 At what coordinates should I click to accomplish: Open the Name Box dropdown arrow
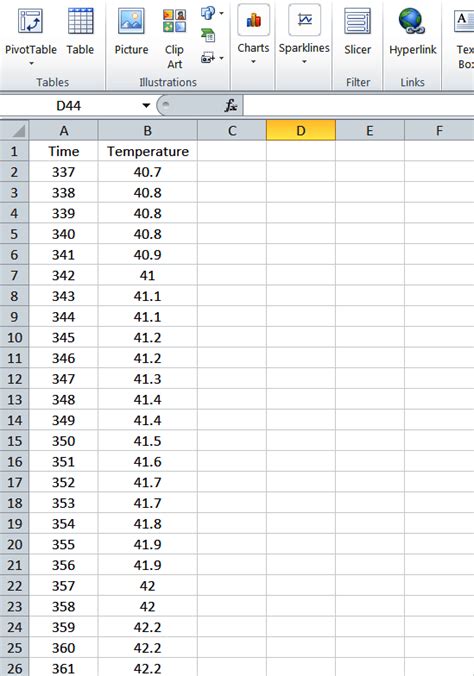tap(146, 105)
